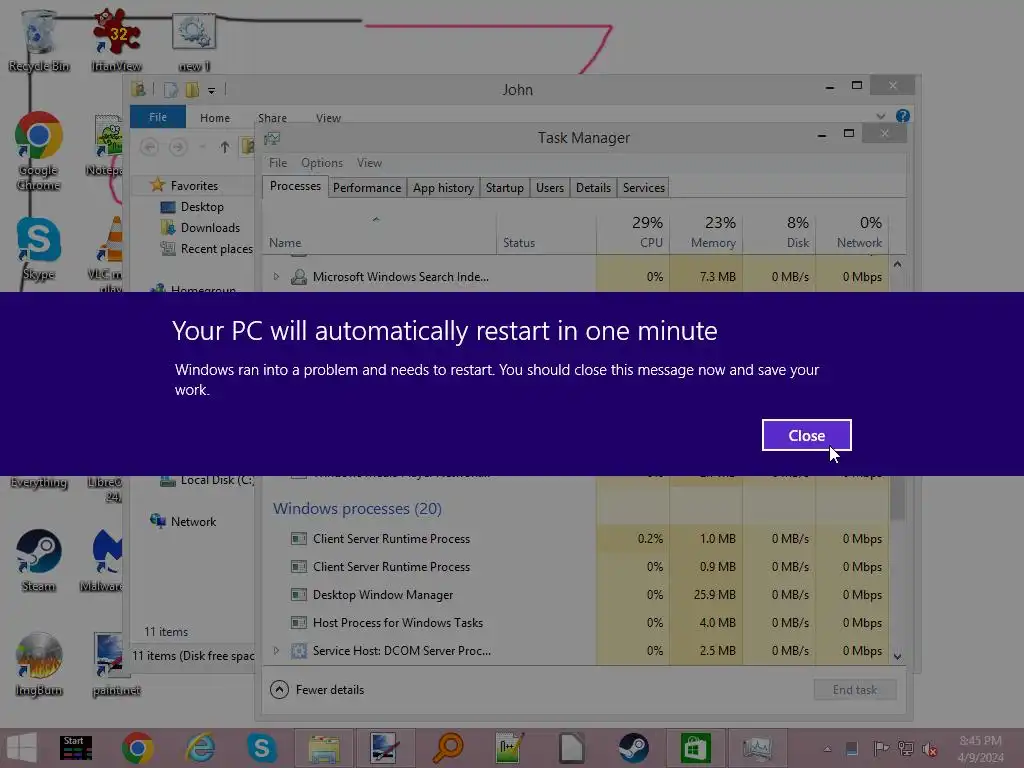Click Start menu replacement icon on taskbar
The image size is (1024, 768).
tap(76, 748)
